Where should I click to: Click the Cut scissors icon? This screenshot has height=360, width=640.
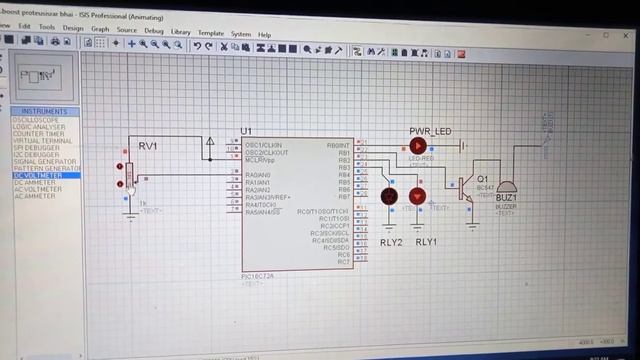pos(224,47)
